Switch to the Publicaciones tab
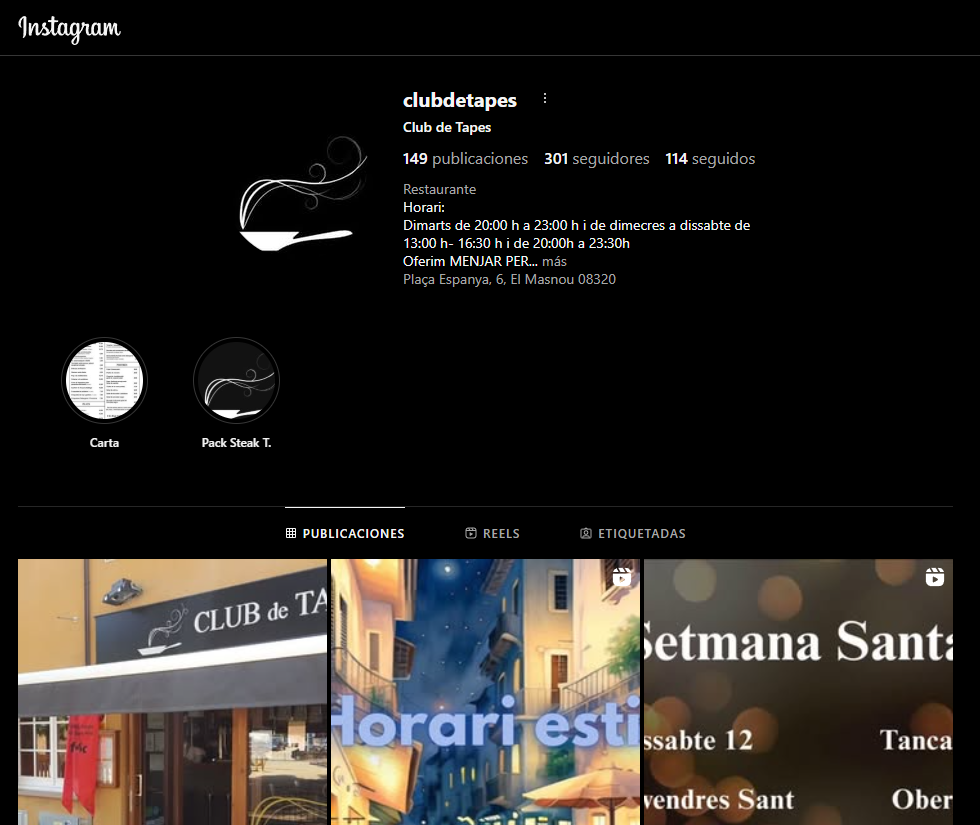980x825 pixels. 345,533
